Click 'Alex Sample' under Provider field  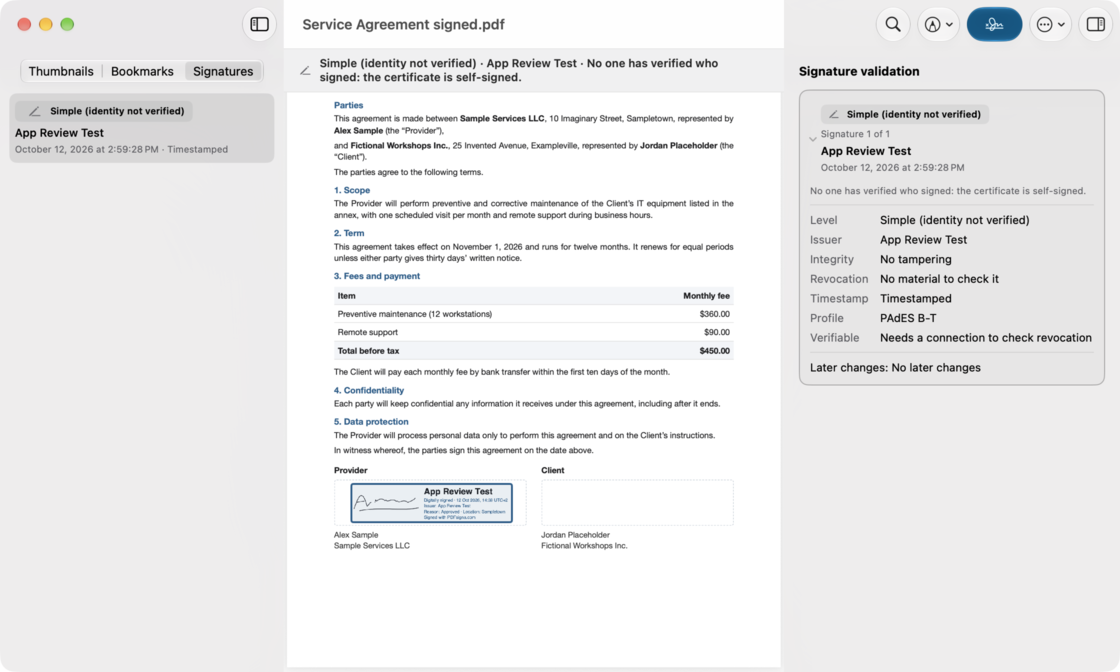[x=356, y=535]
